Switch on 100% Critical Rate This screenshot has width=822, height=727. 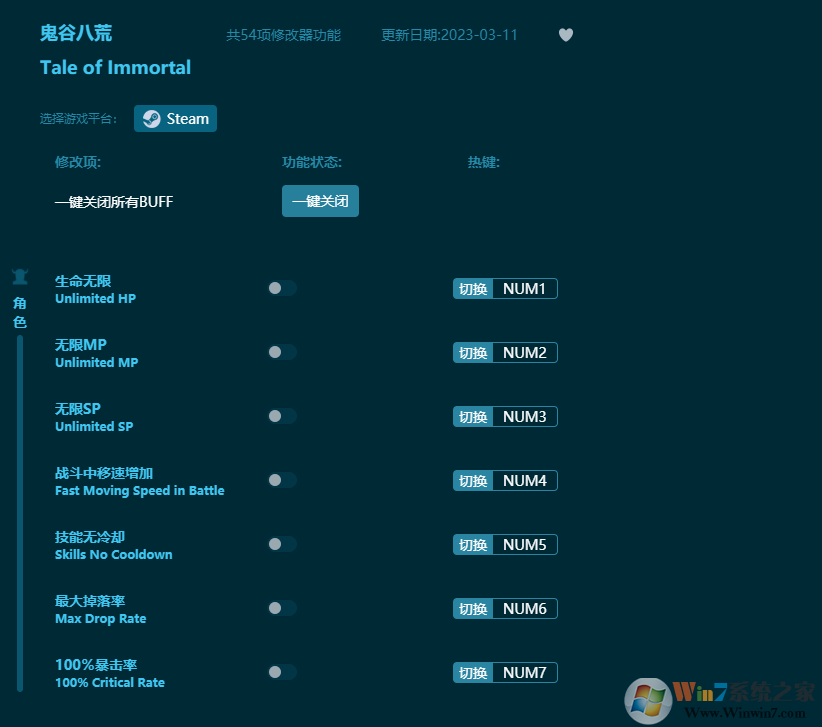(281, 672)
